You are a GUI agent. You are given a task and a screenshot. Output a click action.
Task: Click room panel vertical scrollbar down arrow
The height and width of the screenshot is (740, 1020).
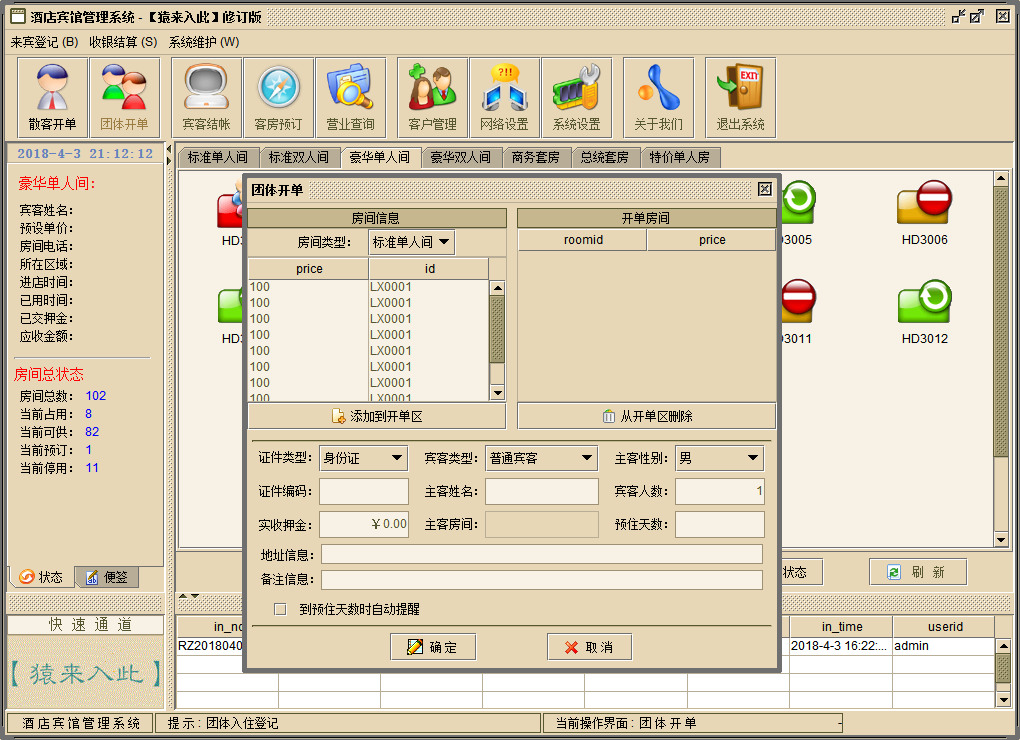tap(1001, 540)
